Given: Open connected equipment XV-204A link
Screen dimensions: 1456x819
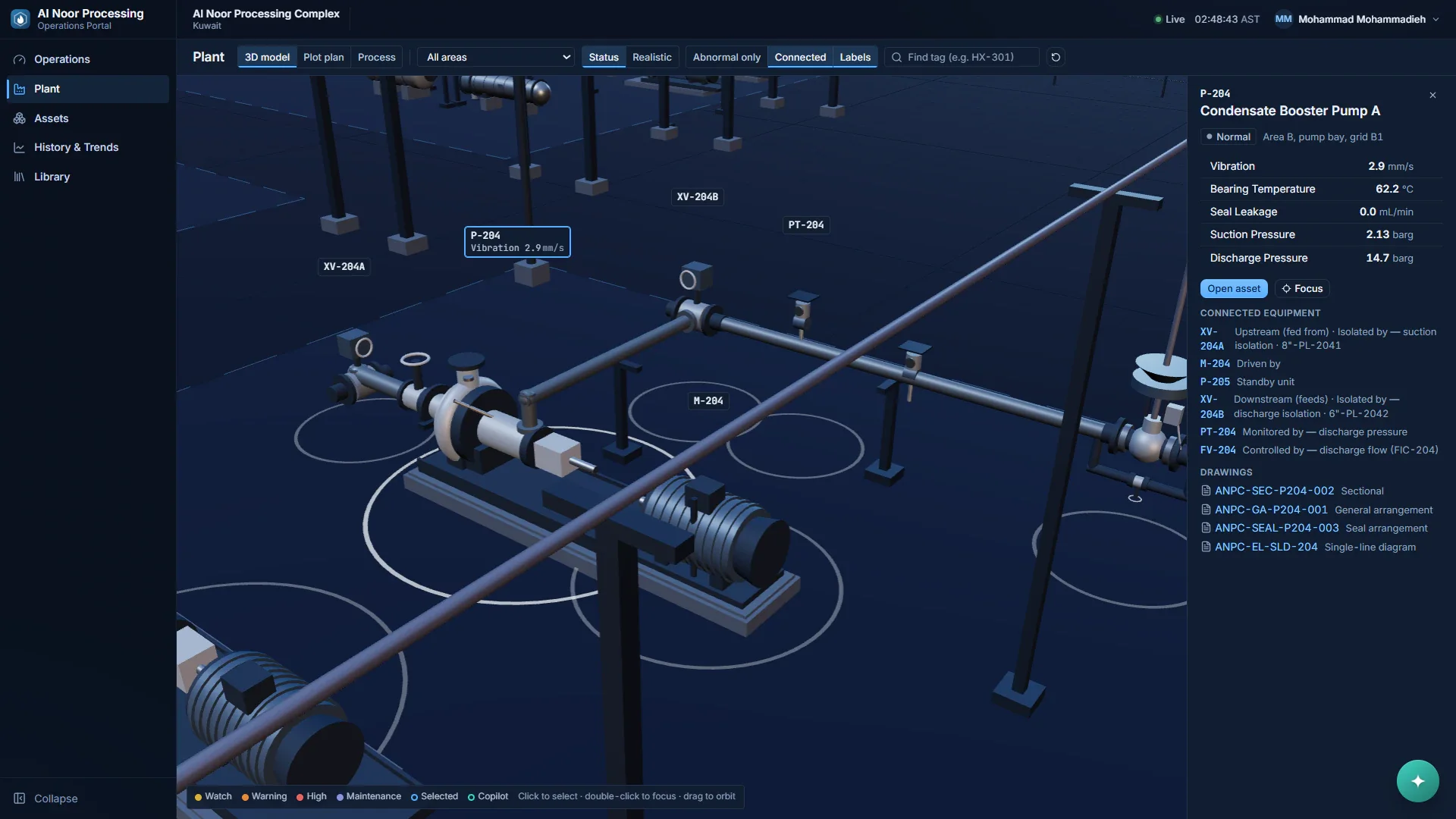Looking at the screenshot, I should click(x=1212, y=339).
